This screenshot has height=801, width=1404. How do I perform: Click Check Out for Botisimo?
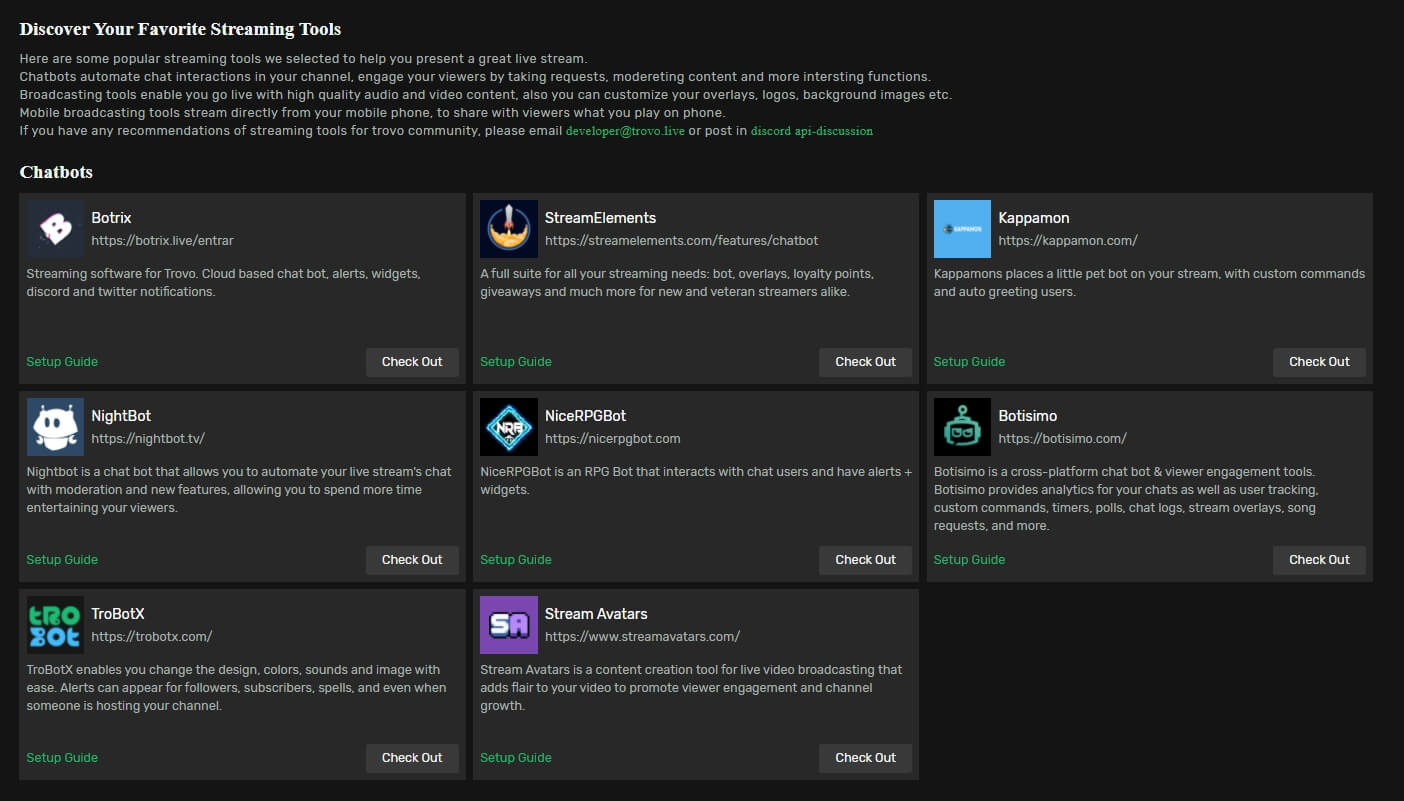(x=1319, y=559)
